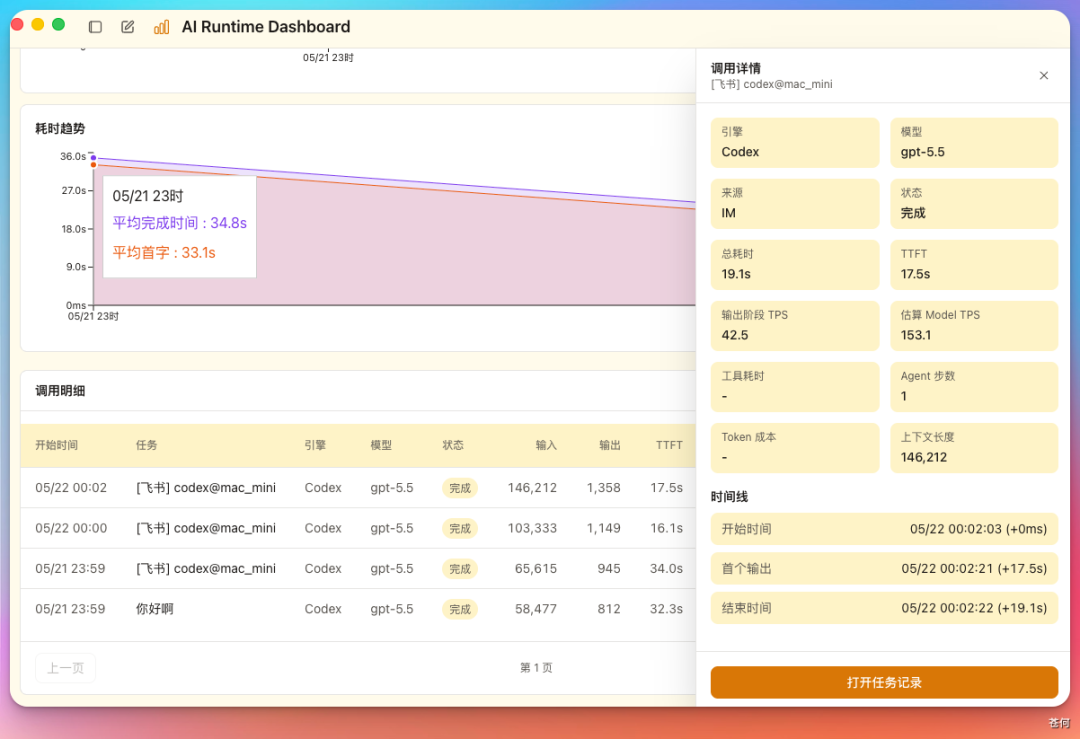
Task: Click the TTFT column header
Action: (x=669, y=445)
